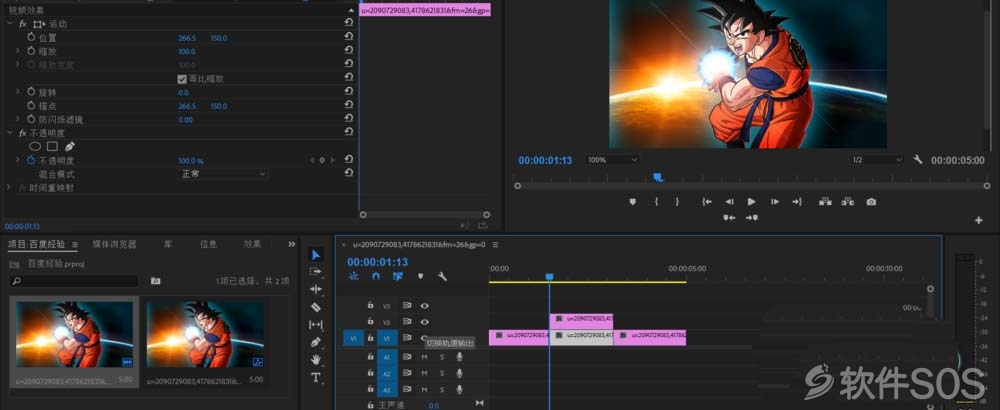Open the timeline panel menu

point(495,244)
